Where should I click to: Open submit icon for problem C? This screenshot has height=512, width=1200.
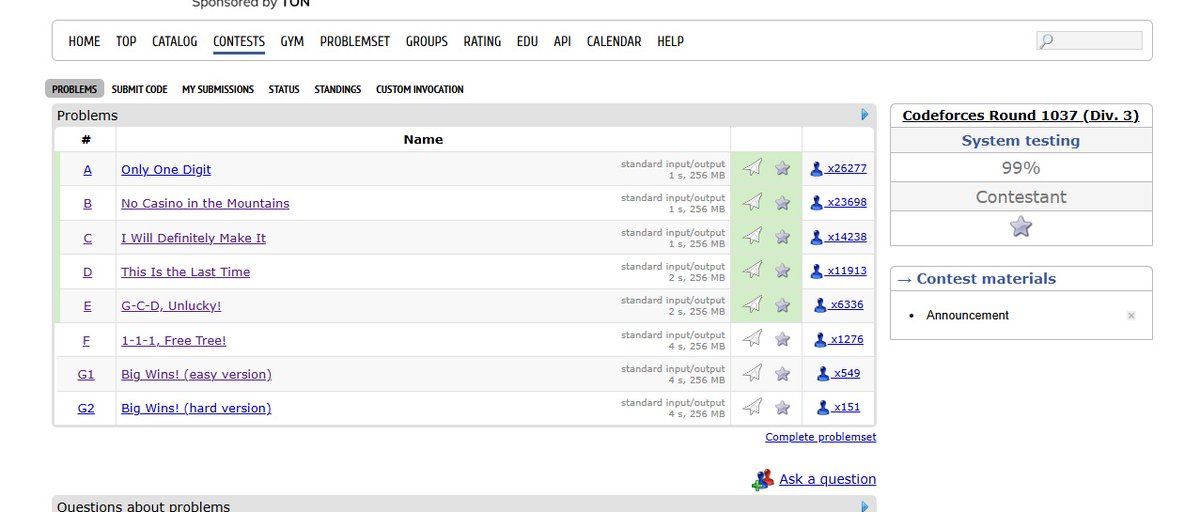pyautogui.click(x=753, y=236)
